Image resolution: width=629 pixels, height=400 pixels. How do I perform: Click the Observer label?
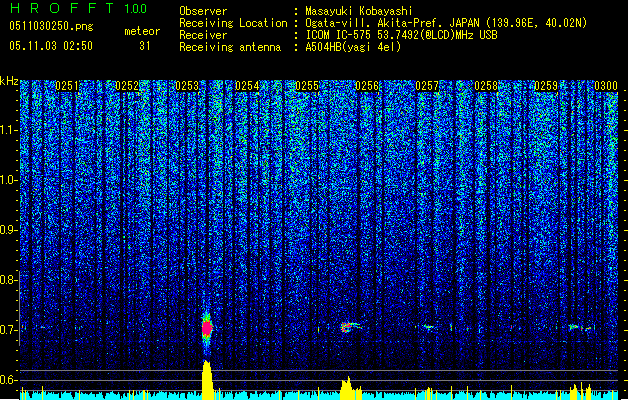[203, 11]
